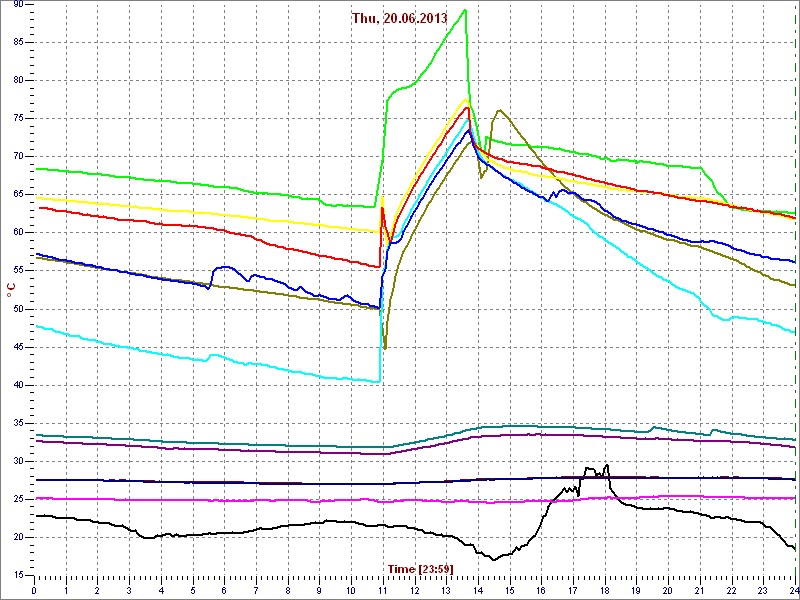Click hour 6 on the time axis

pyautogui.click(x=224, y=590)
